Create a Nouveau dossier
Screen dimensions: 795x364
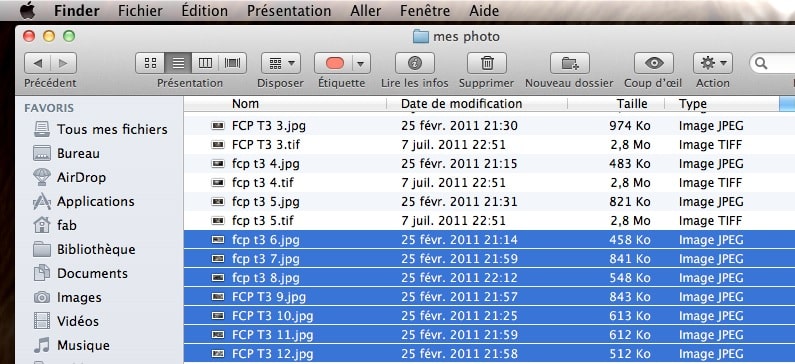[x=570, y=63]
